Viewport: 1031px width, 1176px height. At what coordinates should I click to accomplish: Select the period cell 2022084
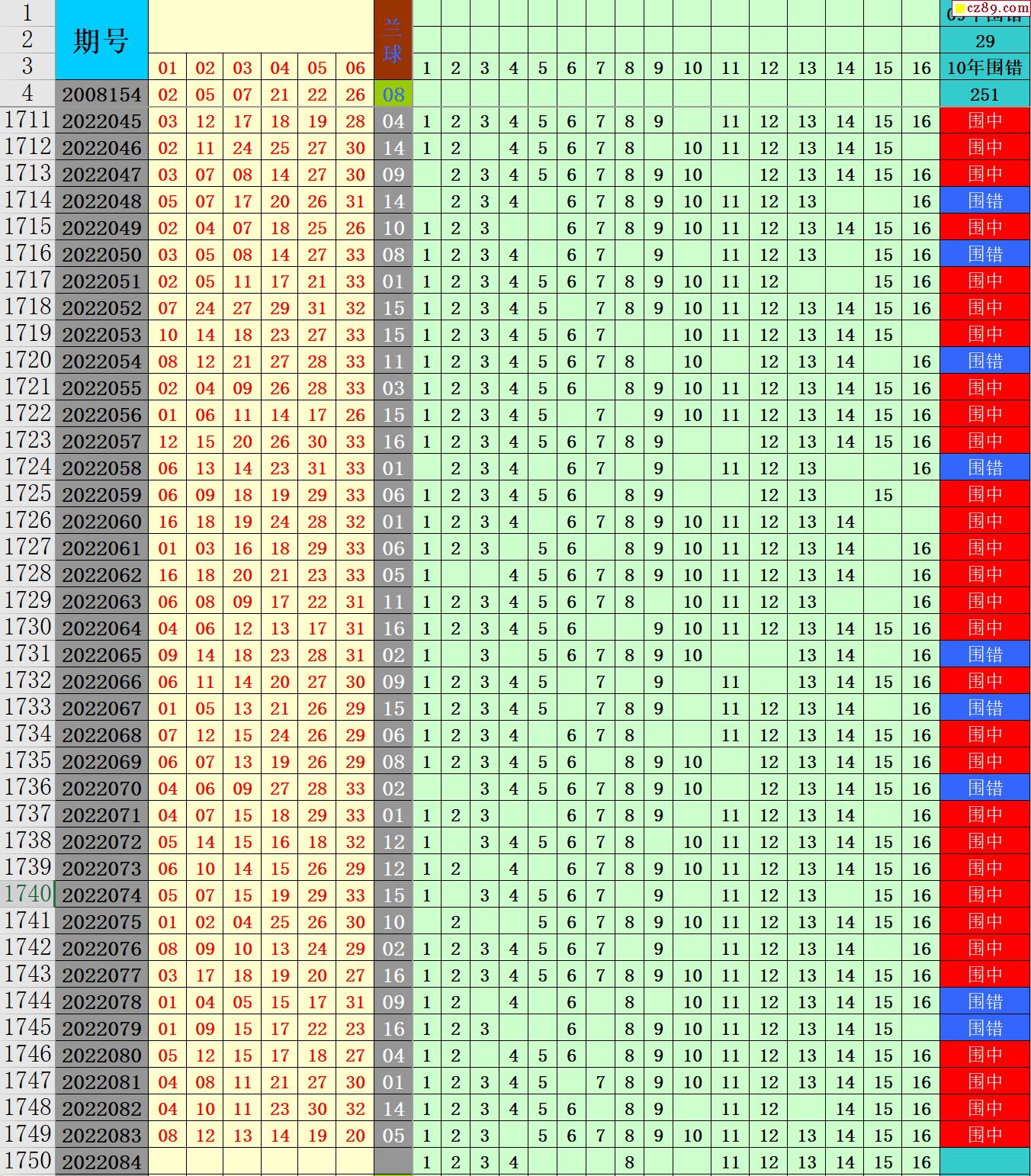pos(101,1162)
